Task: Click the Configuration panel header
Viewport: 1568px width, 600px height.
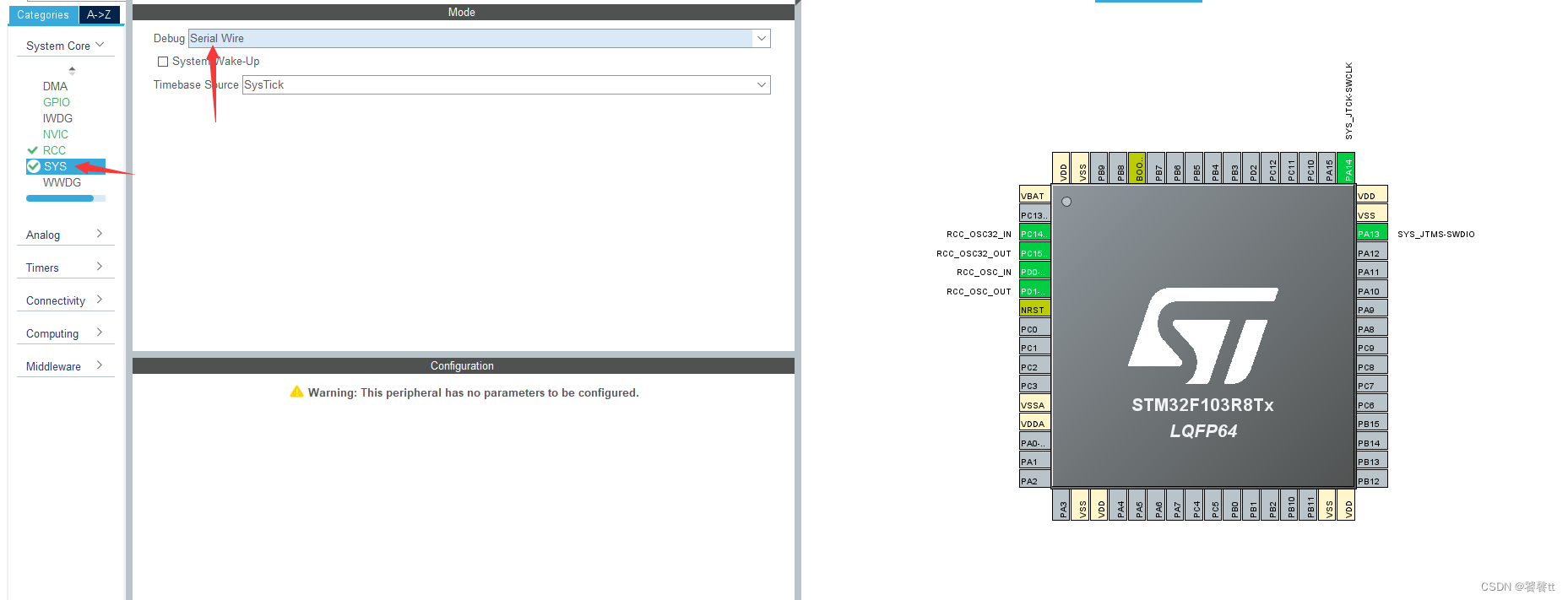Action: point(463,365)
